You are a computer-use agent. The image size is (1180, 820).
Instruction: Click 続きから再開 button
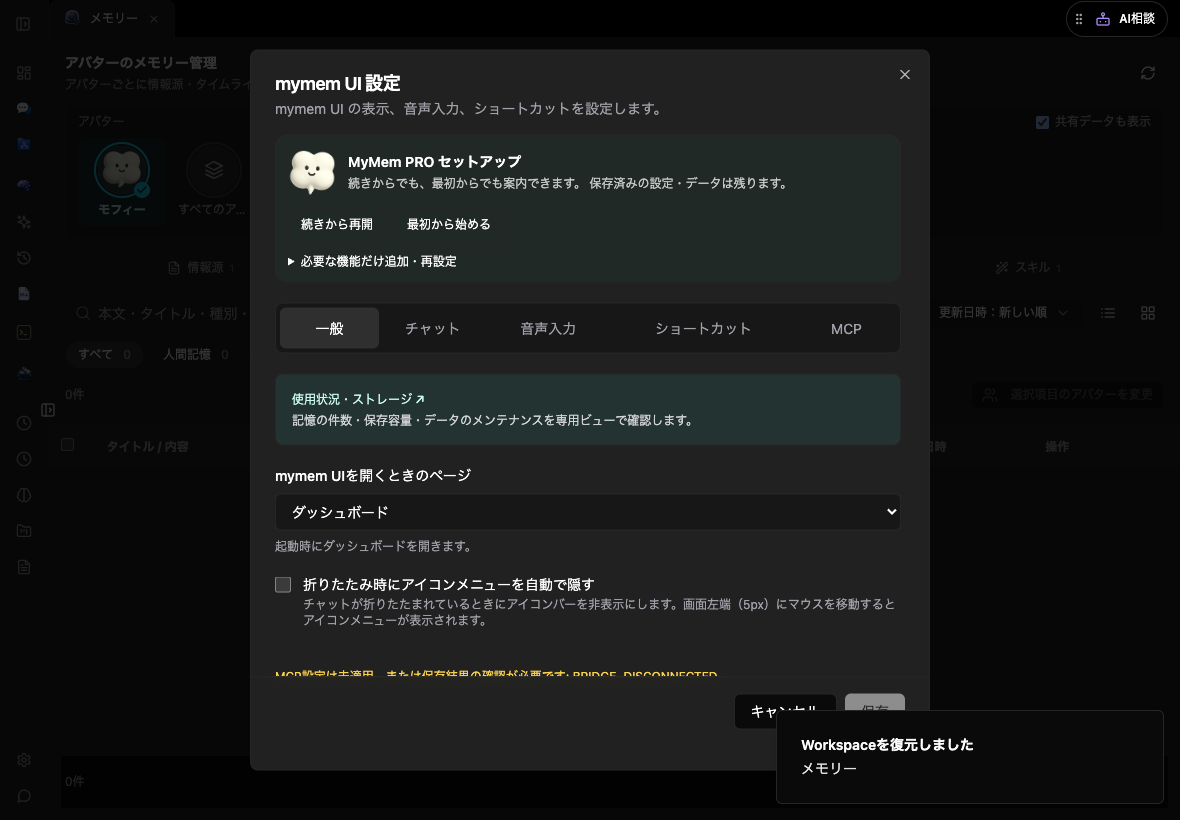tap(336, 224)
